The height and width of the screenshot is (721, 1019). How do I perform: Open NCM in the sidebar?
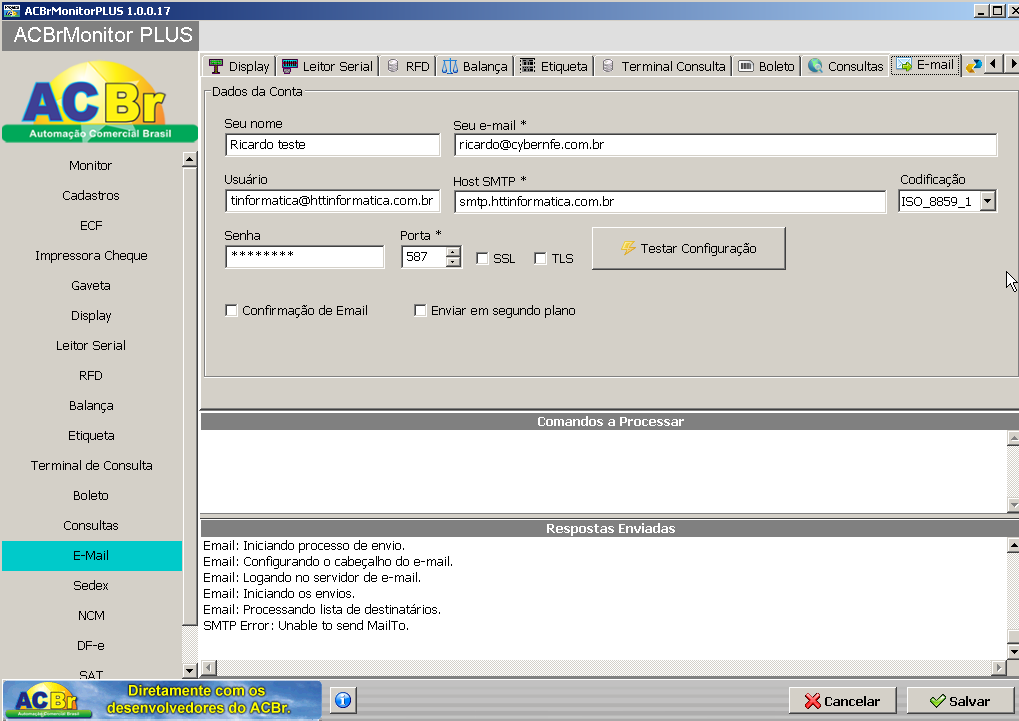pos(91,616)
